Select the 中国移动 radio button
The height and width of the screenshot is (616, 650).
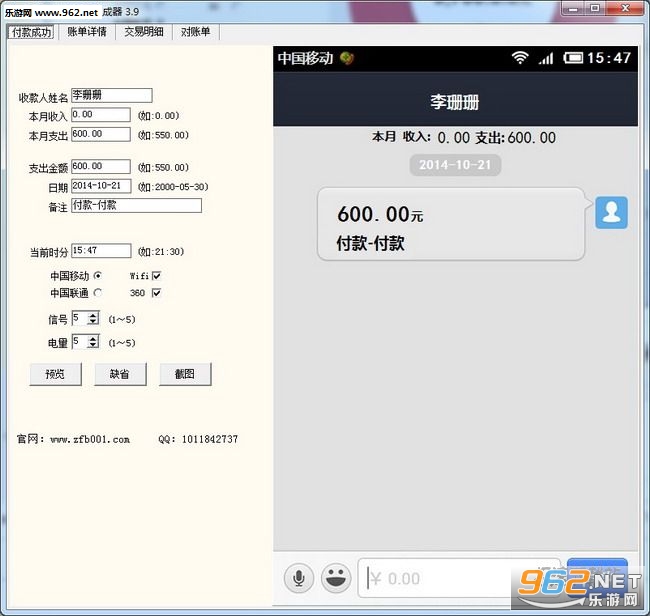pos(98,276)
